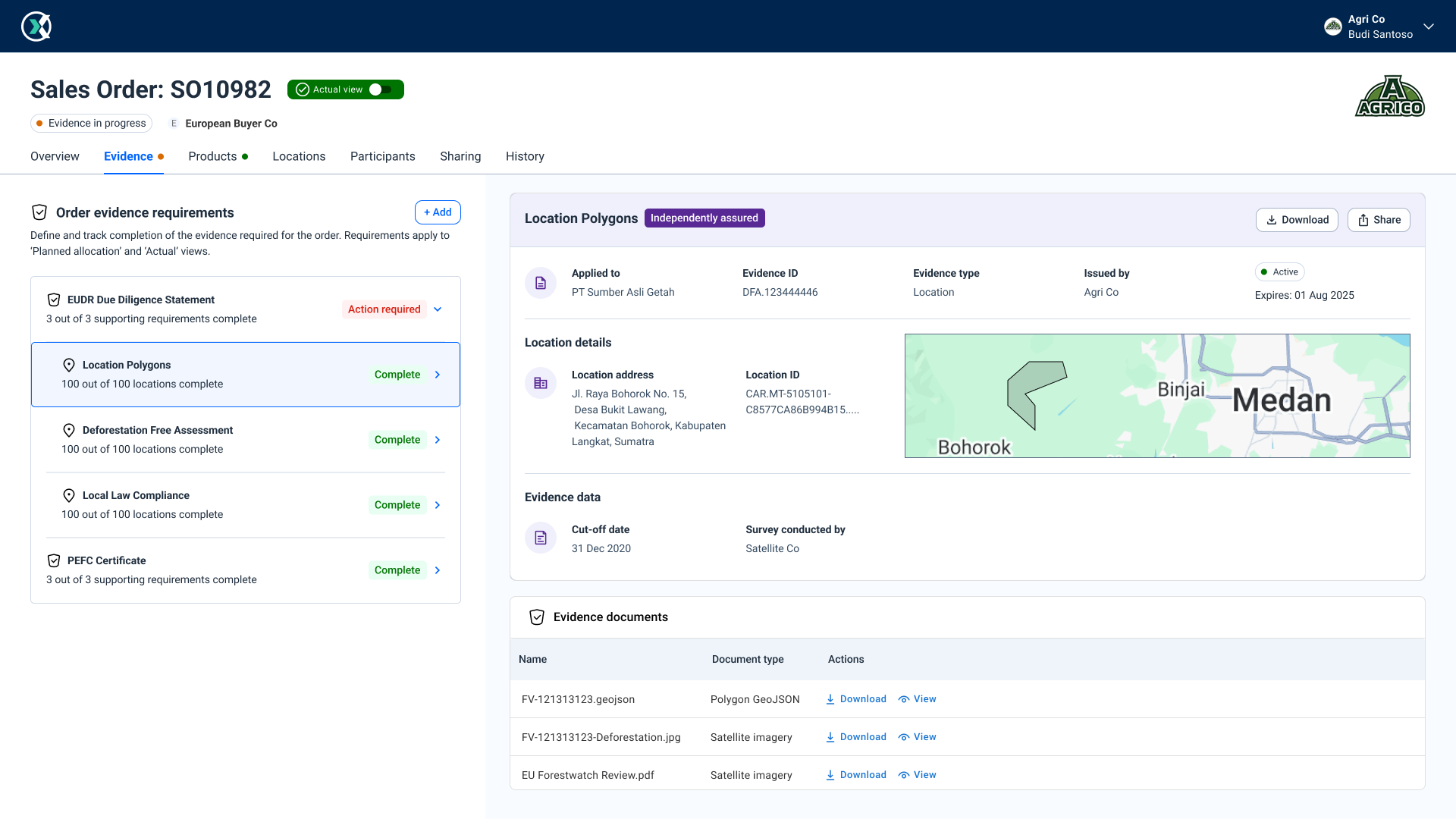Click the Agrico company logo

pos(1389,96)
